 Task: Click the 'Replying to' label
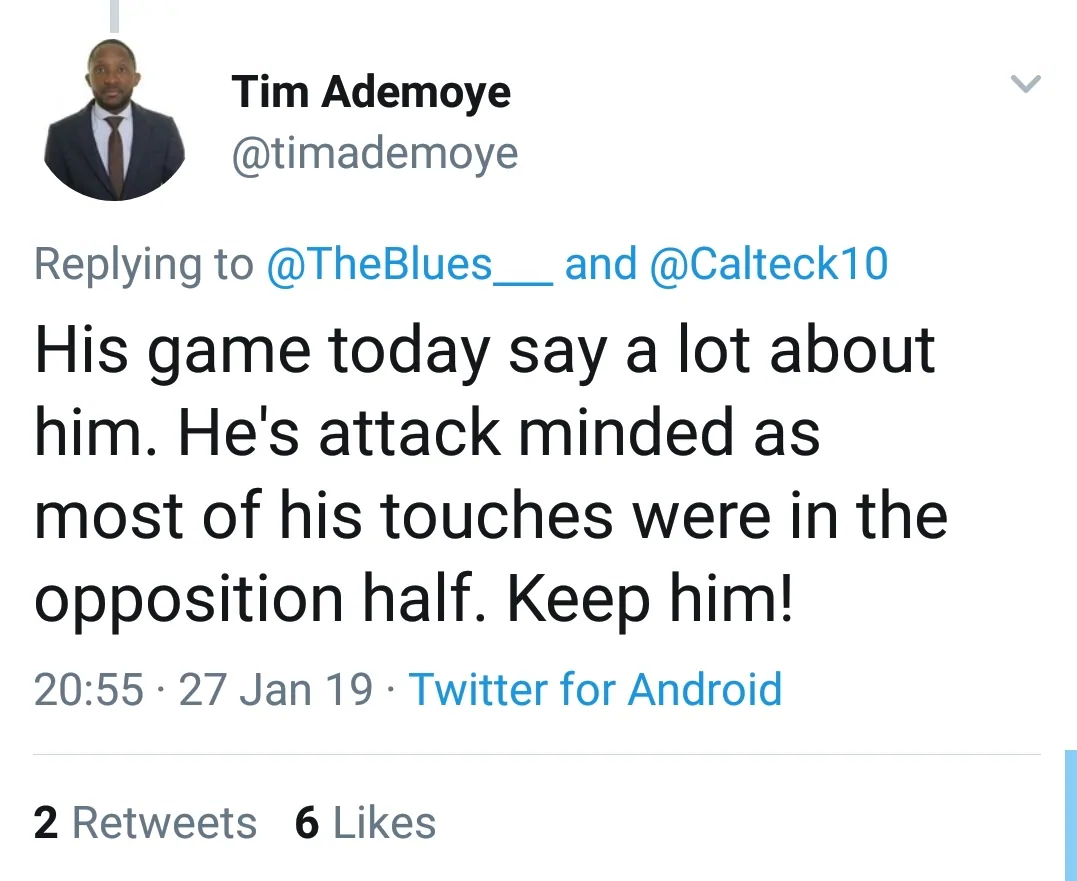click(144, 264)
